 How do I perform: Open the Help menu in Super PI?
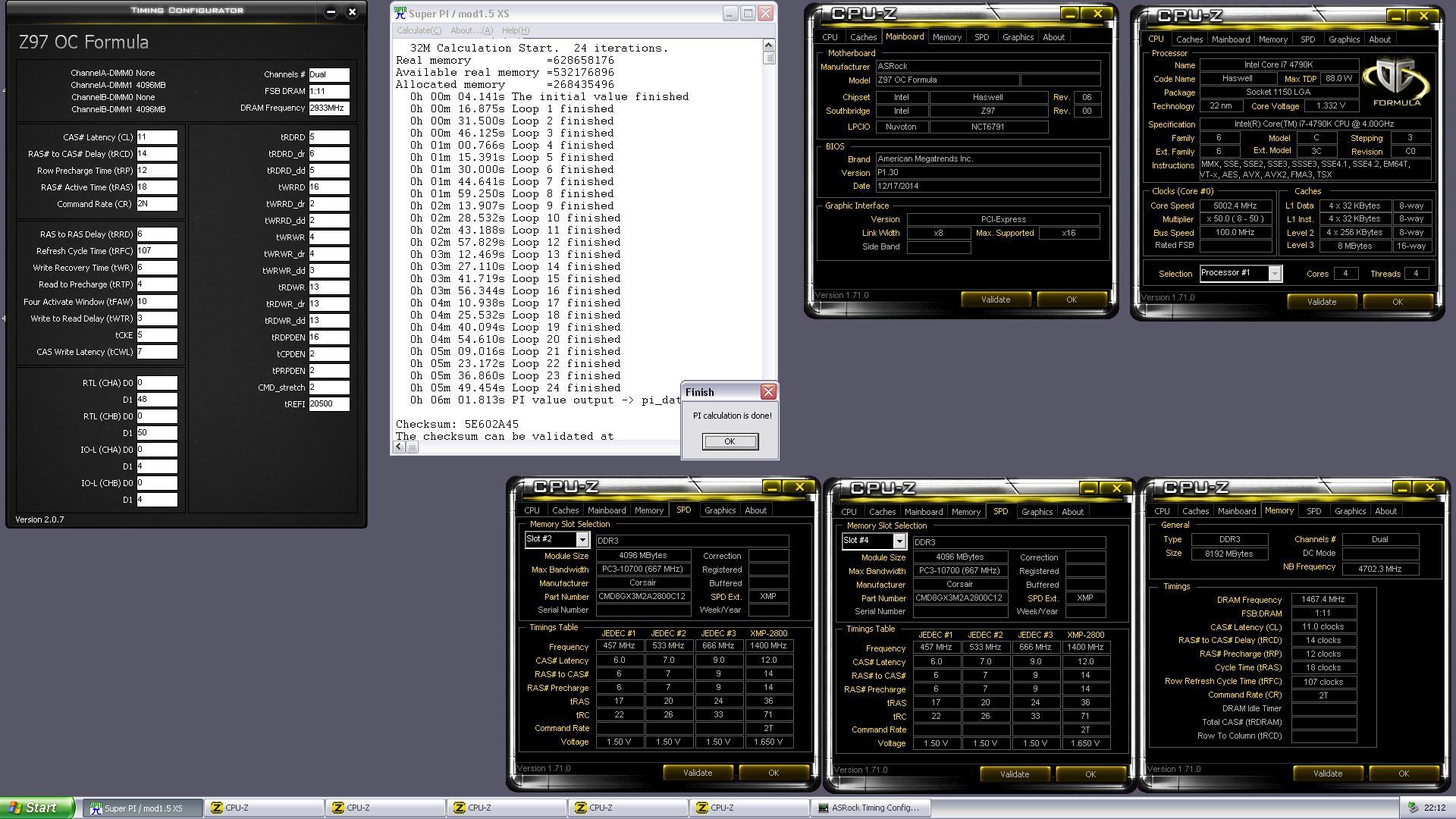click(515, 30)
